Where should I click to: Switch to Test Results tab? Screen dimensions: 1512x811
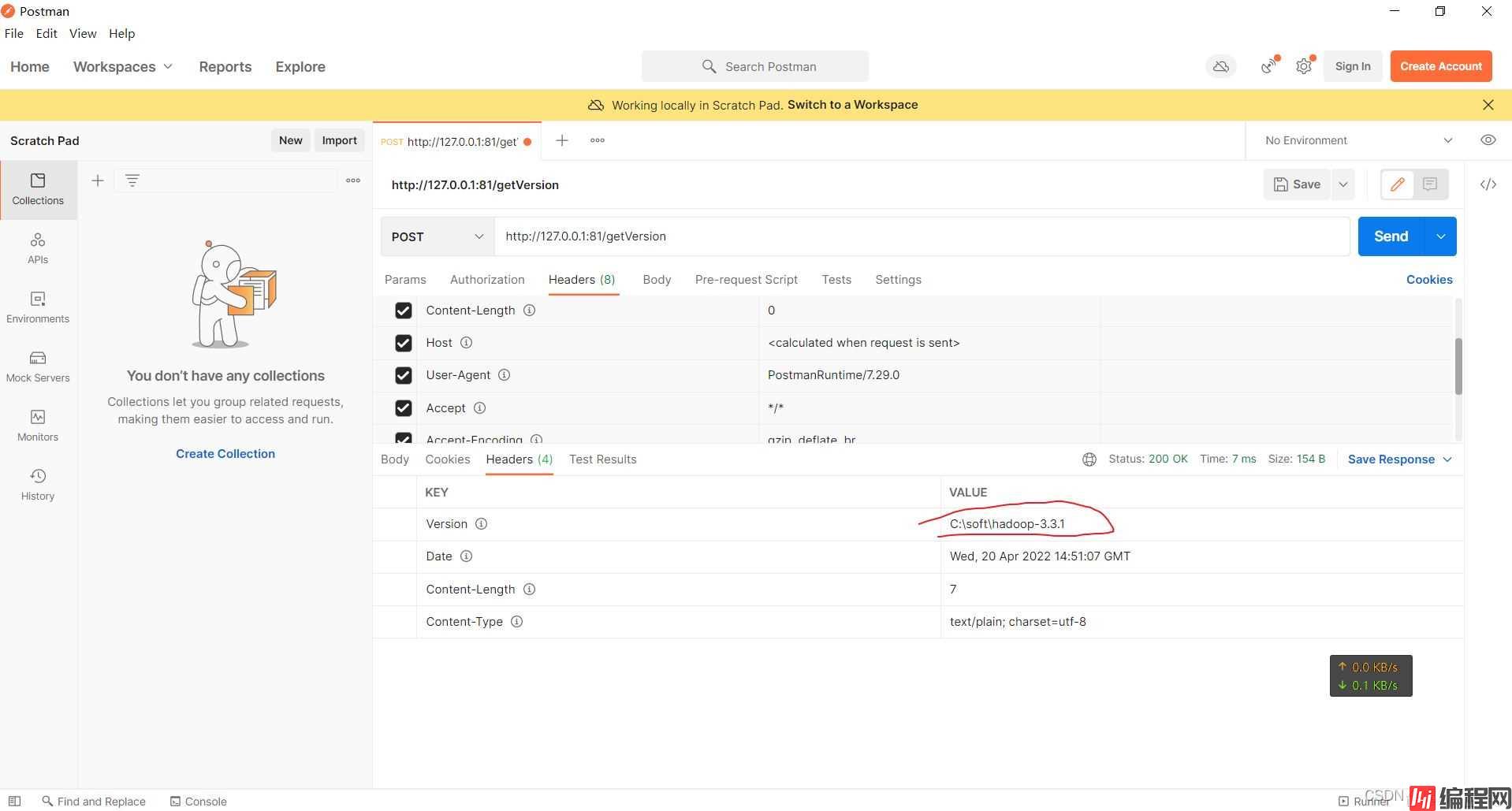(603, 459)
